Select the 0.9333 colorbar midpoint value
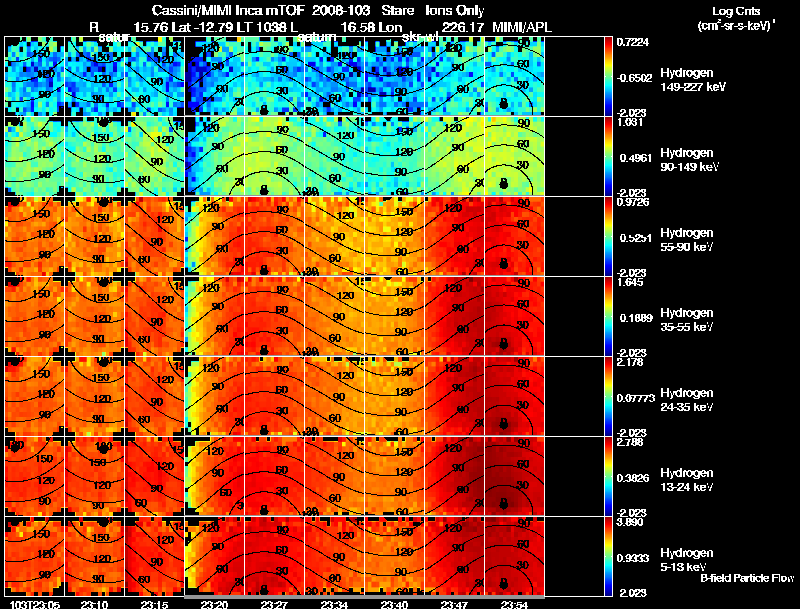This screenshot has height=609, width=800. [633, 558]
